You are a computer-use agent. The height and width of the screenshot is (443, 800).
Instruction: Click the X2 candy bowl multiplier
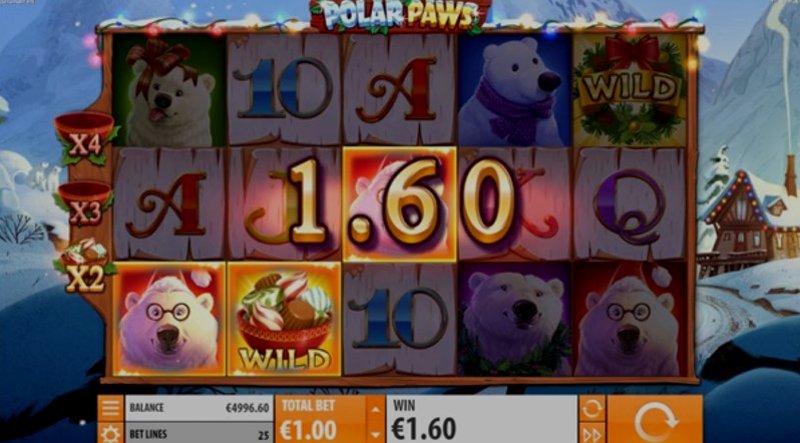85,266
